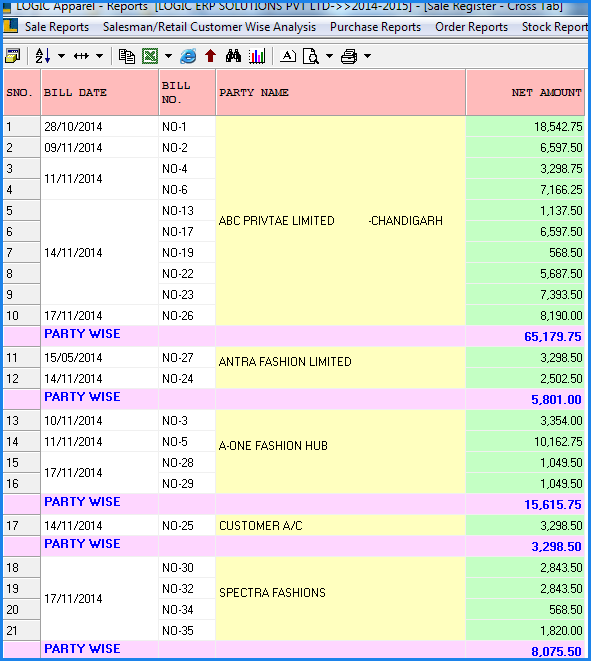Open Salesman/Retail Customer Wise Analysis menu
This screenshot has width=591, height=661.
[x=209, y=27]
